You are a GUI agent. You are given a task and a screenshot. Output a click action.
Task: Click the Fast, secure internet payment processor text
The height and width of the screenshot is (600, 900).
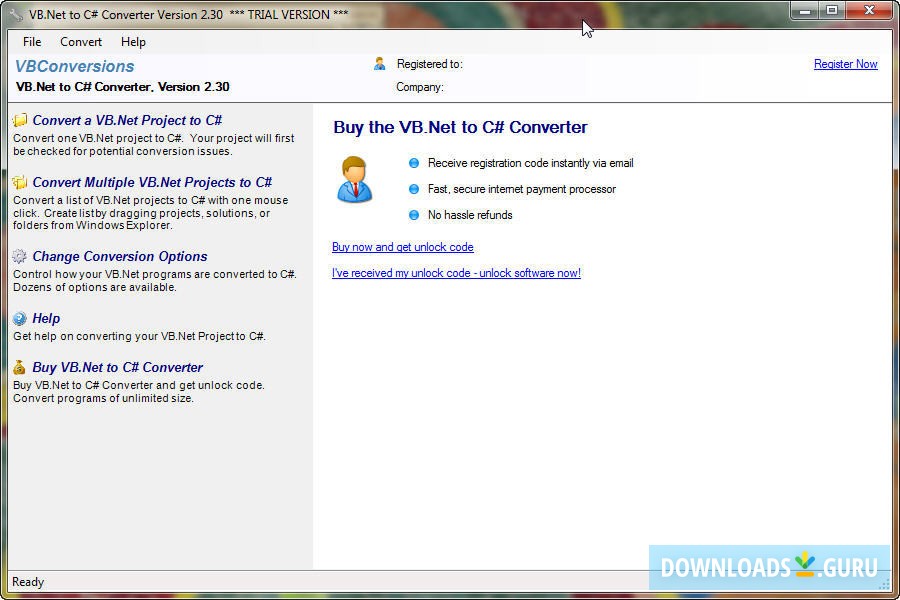tap(522, 189)
